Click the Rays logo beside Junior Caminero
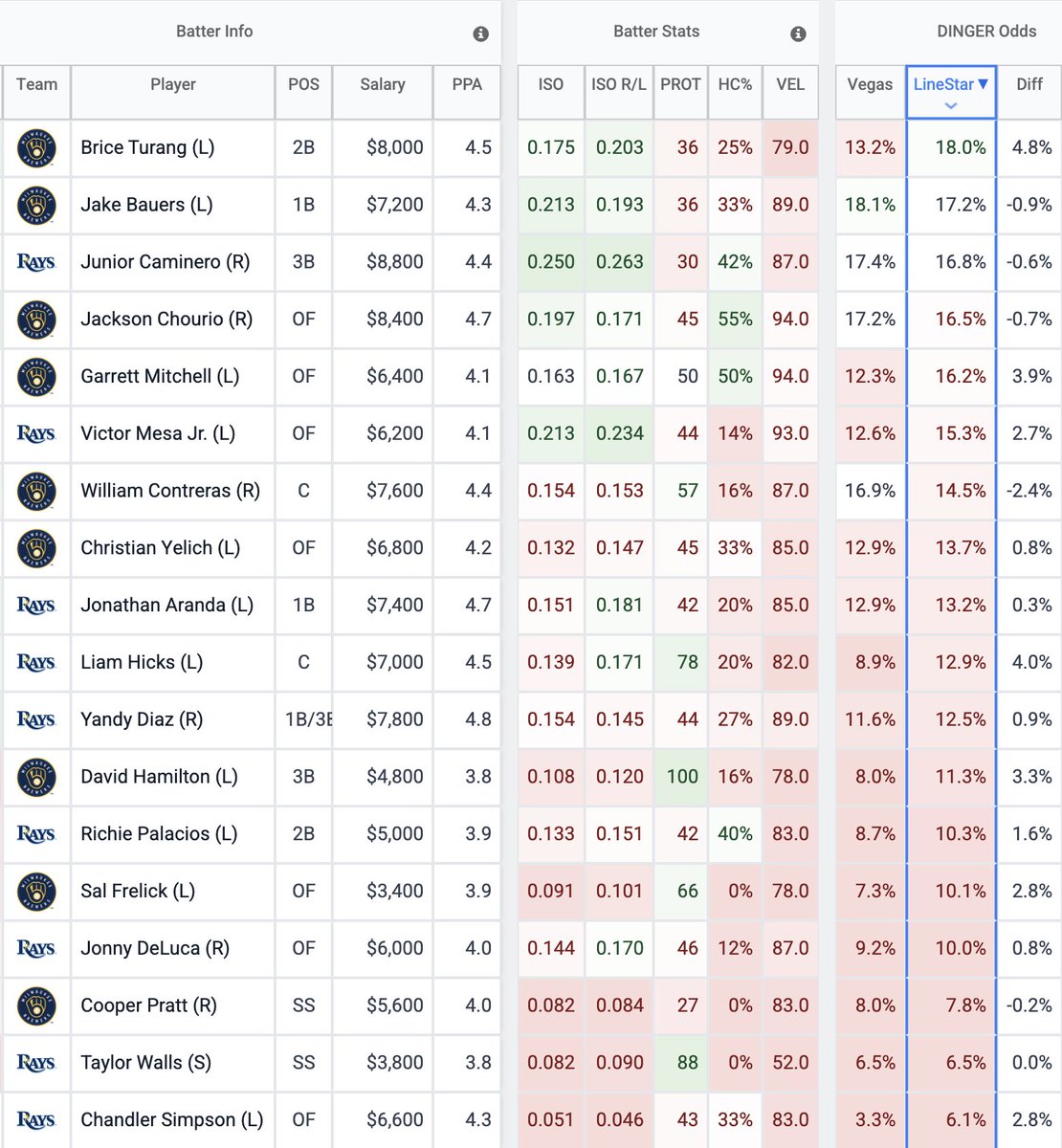The image size is (1062, 1148). (36, 262)
